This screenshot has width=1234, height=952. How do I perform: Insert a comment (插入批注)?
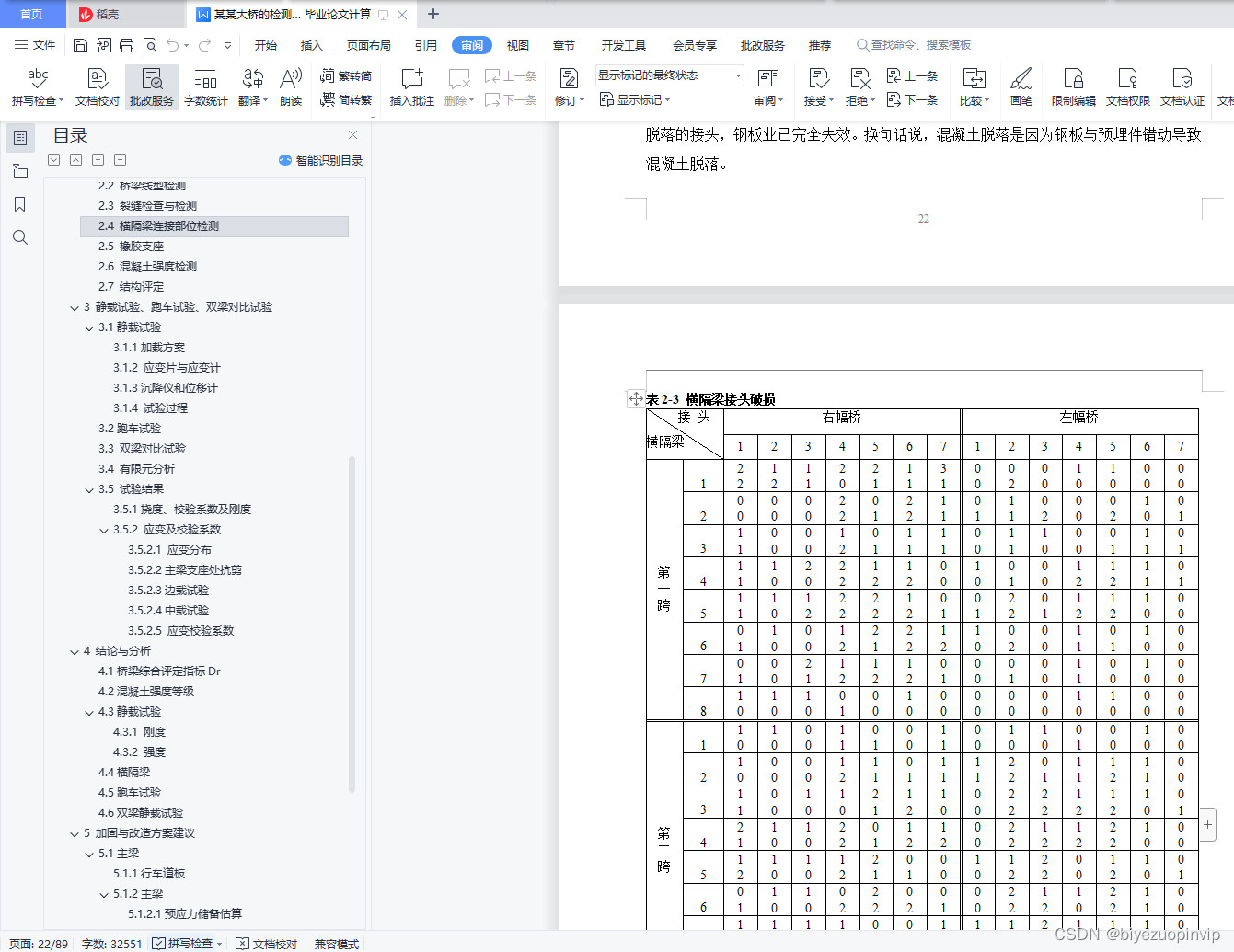click(x=411, y=87)
